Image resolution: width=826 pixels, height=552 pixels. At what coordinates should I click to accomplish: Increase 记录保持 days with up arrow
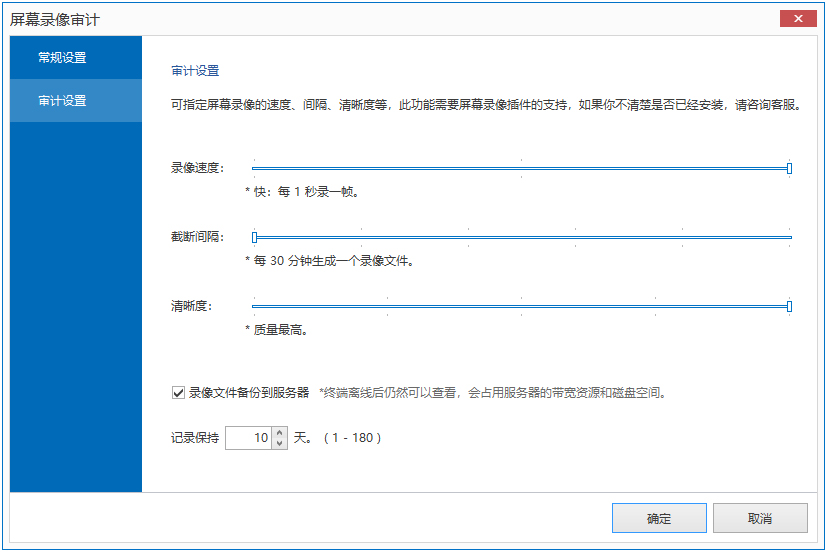click(x=279, y=433)
